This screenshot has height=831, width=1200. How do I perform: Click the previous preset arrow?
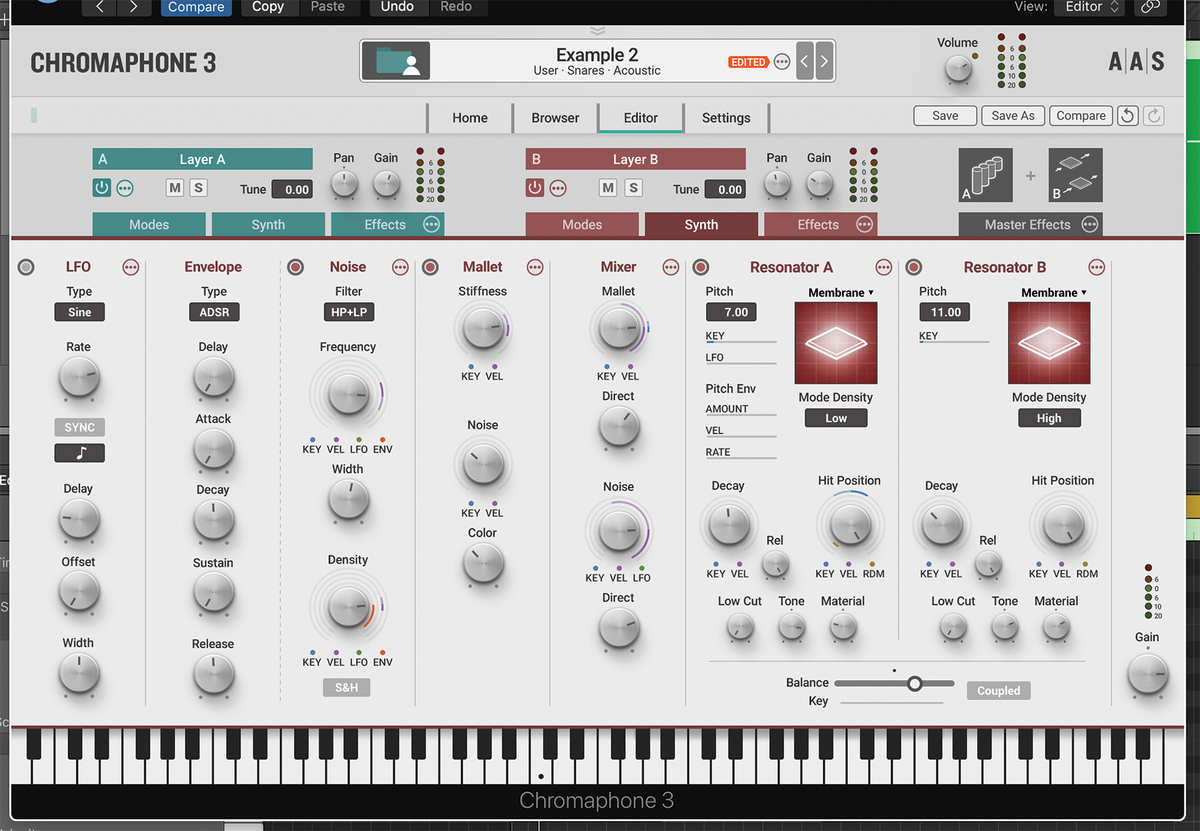[804, 60]
